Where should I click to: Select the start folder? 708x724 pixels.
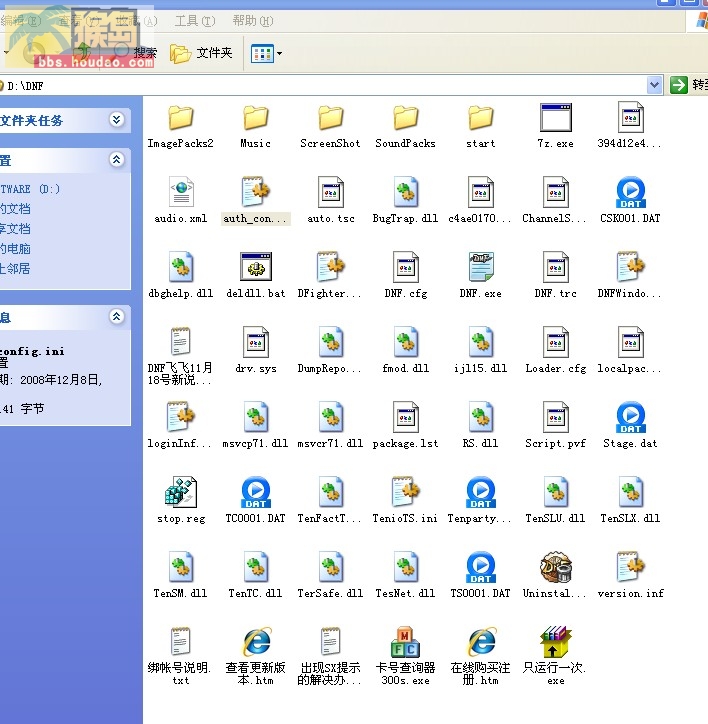(480, 118)
